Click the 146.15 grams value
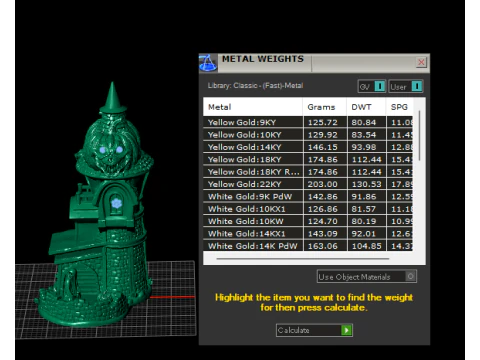This screenshot has height=360, width=480. [x=323, y=147]
